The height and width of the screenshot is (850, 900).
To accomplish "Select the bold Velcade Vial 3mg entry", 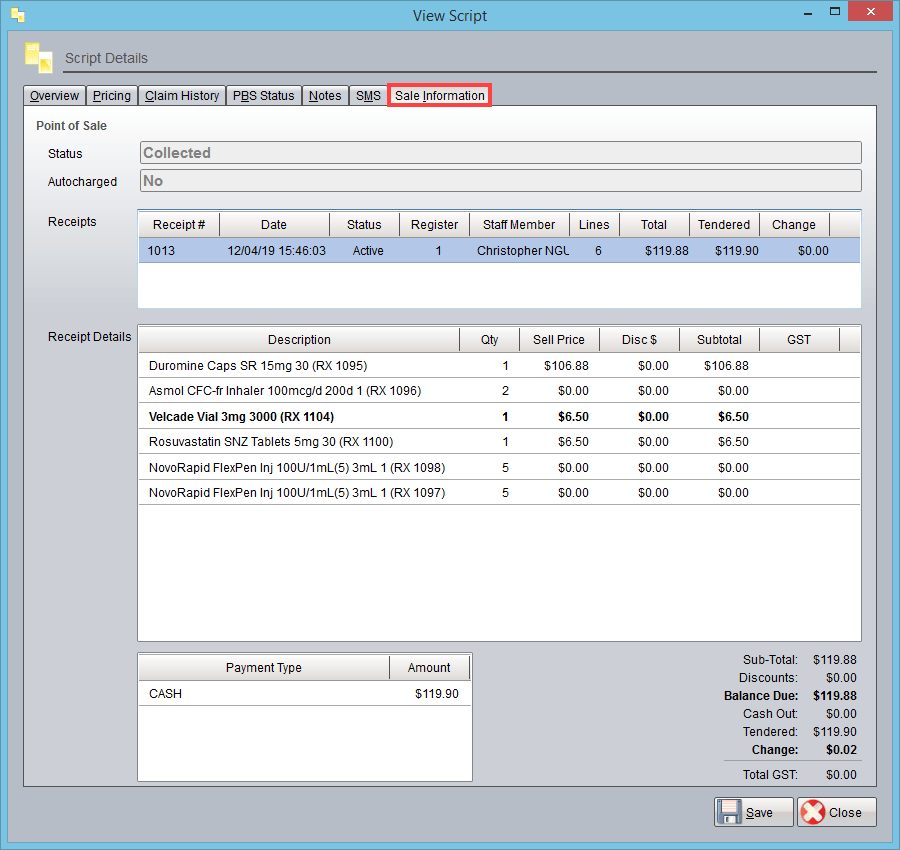I will 300,416.
